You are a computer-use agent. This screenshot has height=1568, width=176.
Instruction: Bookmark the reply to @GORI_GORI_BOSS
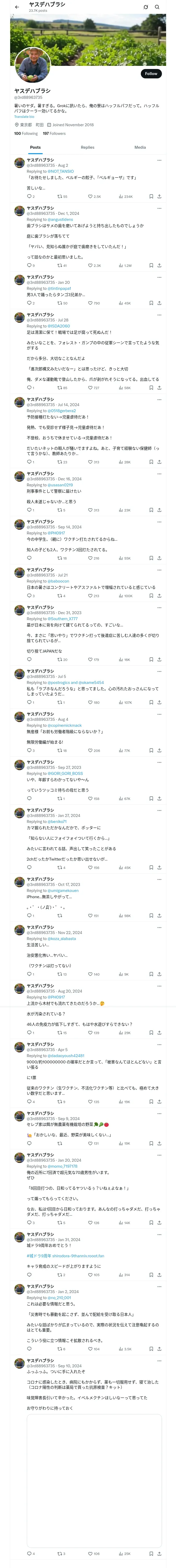tap(151, 799)
